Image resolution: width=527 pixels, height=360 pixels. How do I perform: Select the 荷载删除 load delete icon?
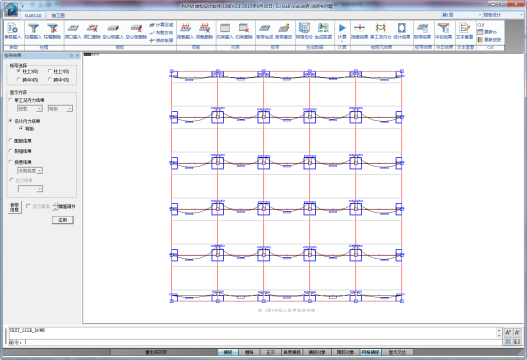point(204,31)
